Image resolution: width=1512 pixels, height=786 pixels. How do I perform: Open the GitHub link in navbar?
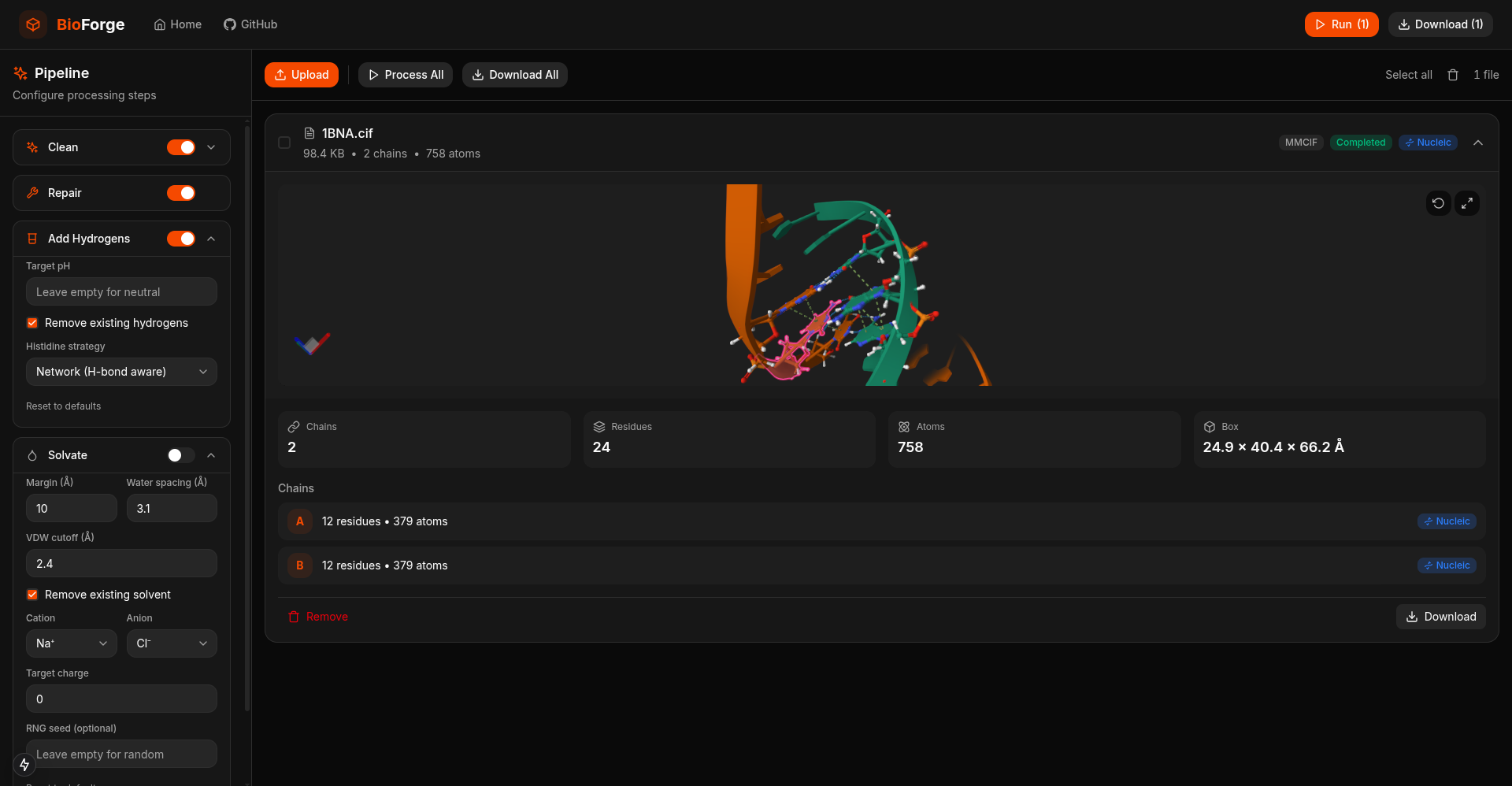click(250, 24)
